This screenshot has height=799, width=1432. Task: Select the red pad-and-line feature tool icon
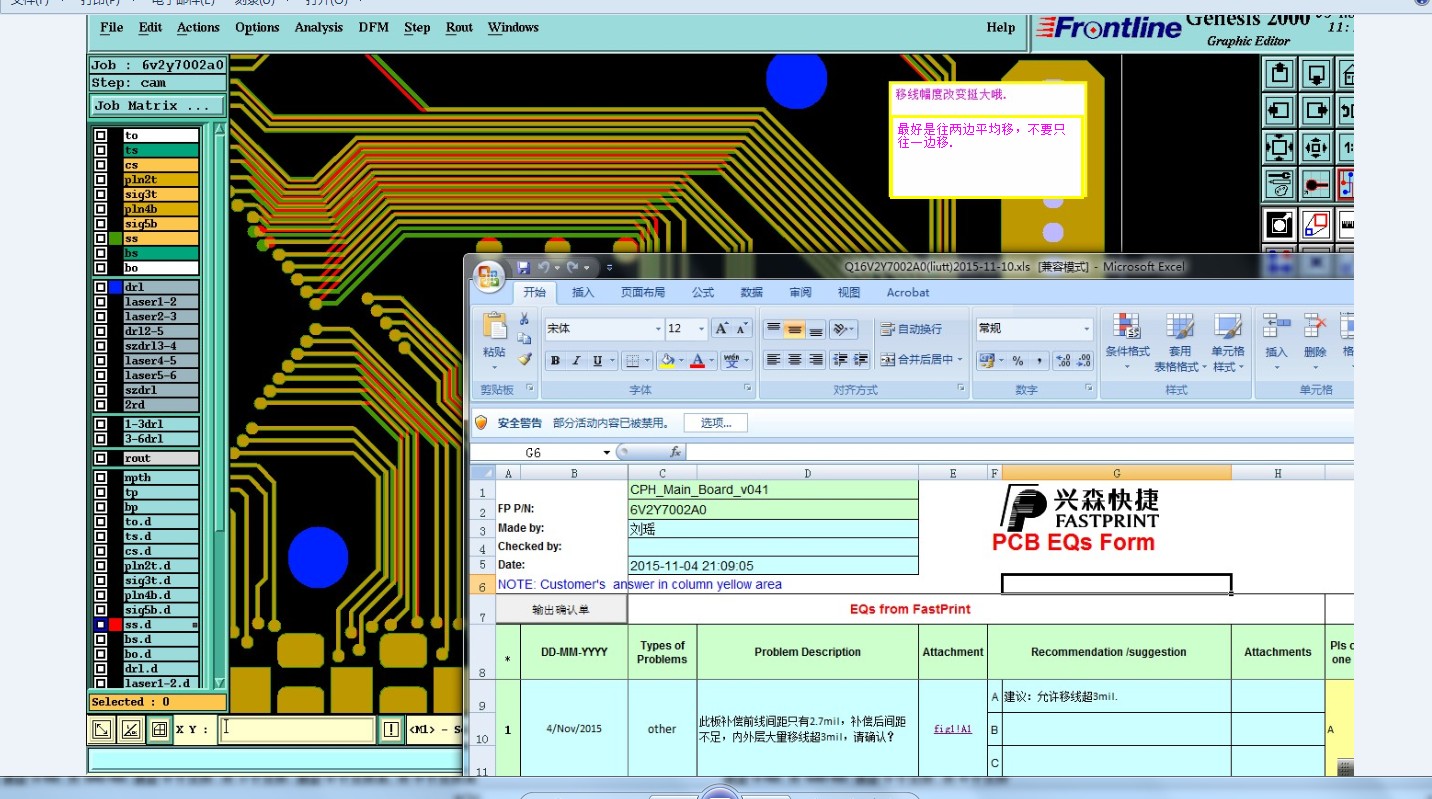(1317, 184)
